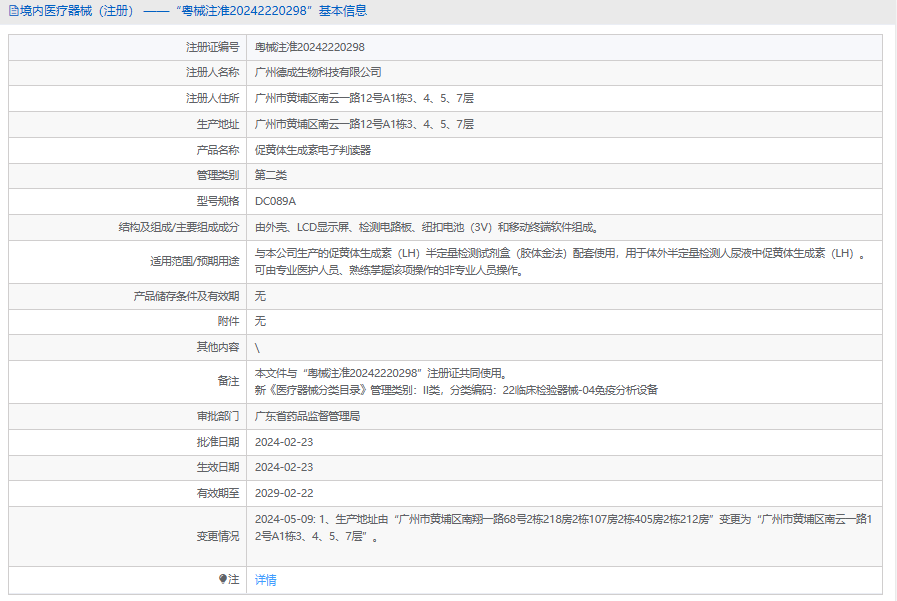Click the 管理类别 label
The image size is (897, 601).
coord(218,175)
